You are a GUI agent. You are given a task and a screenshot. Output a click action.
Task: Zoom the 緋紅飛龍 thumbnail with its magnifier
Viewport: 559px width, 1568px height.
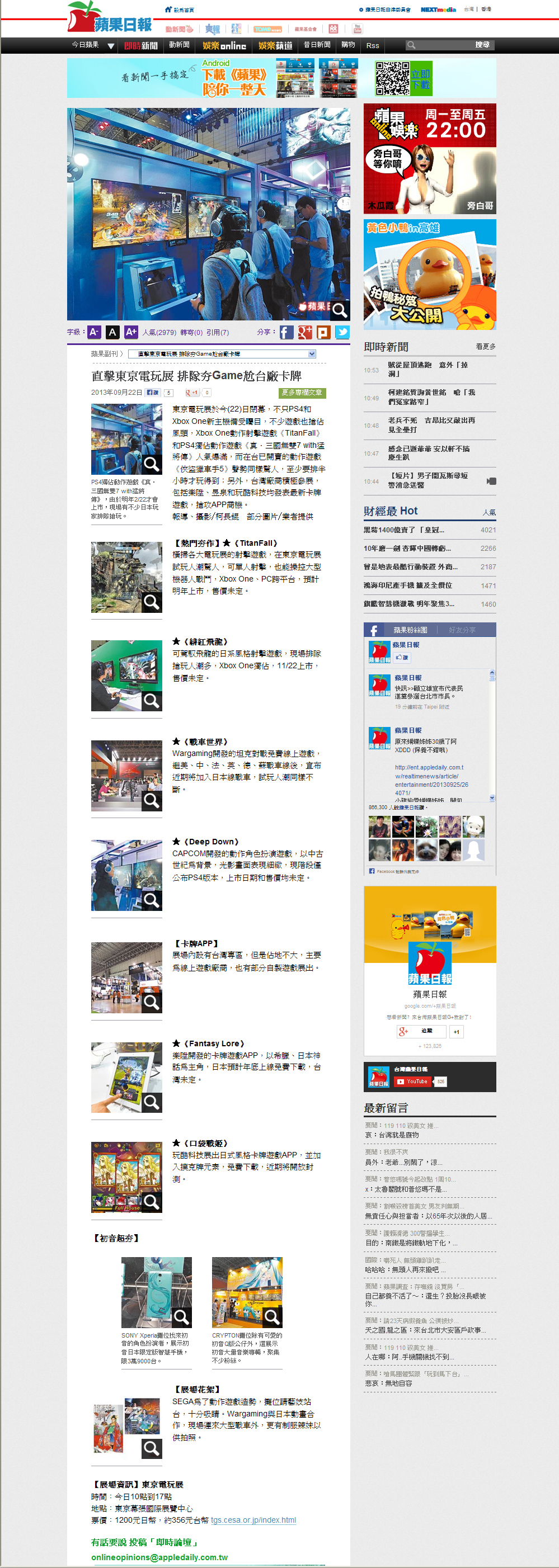(152, 701)
